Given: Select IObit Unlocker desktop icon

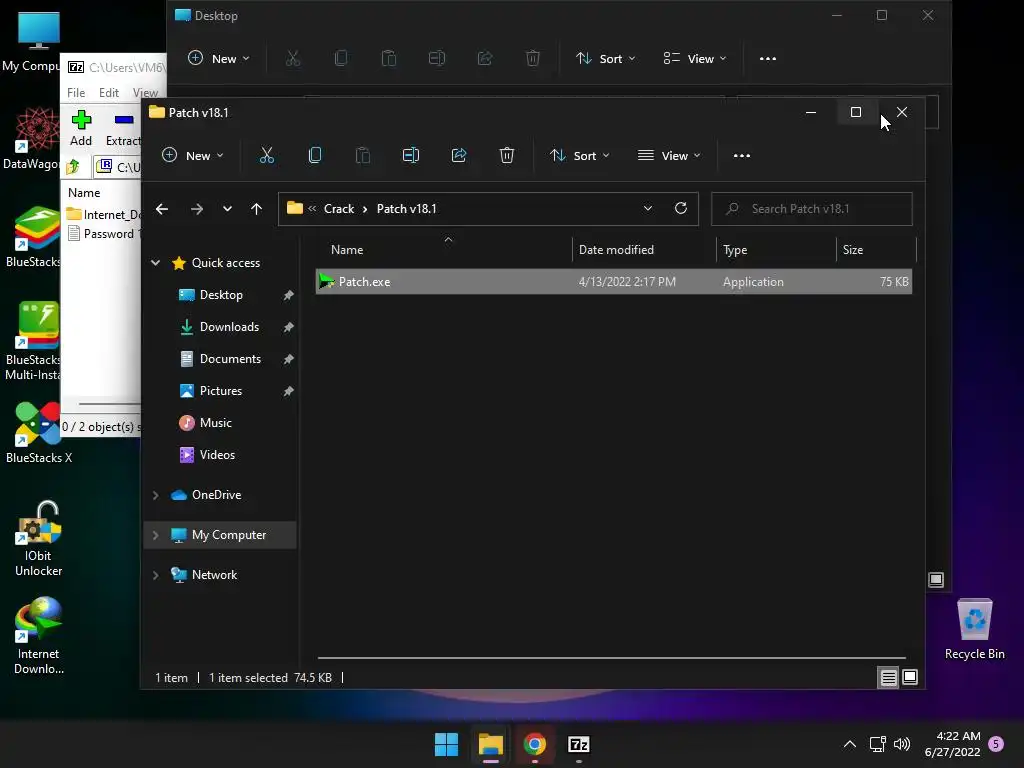Looking at the screenshot, I should click(x=39, y=538).
